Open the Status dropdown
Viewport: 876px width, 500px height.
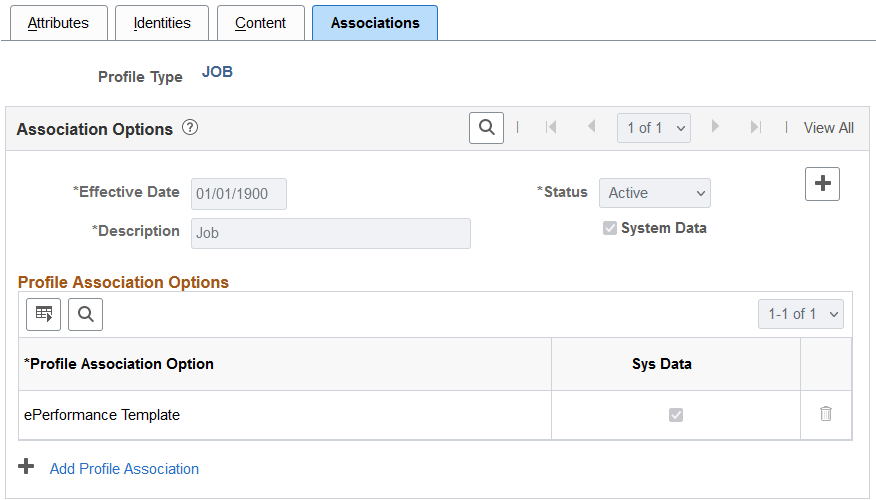click(x=655, y=193)
